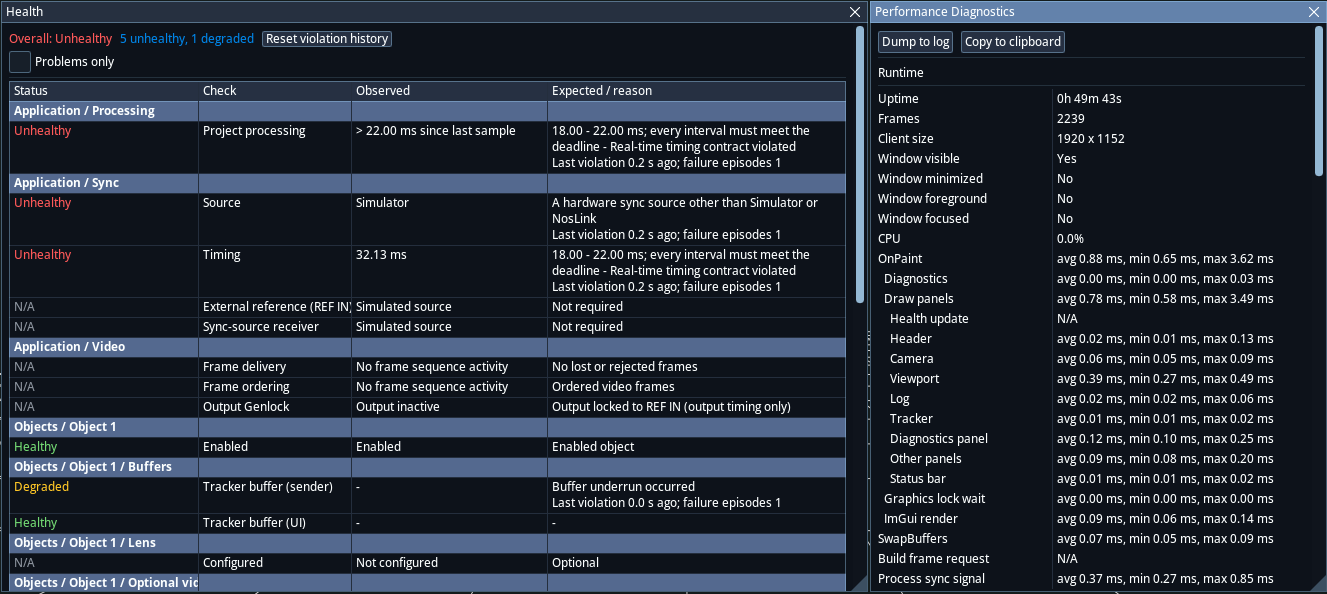Close the Performance Diagnostics panel

click(x=1314, y=12)
